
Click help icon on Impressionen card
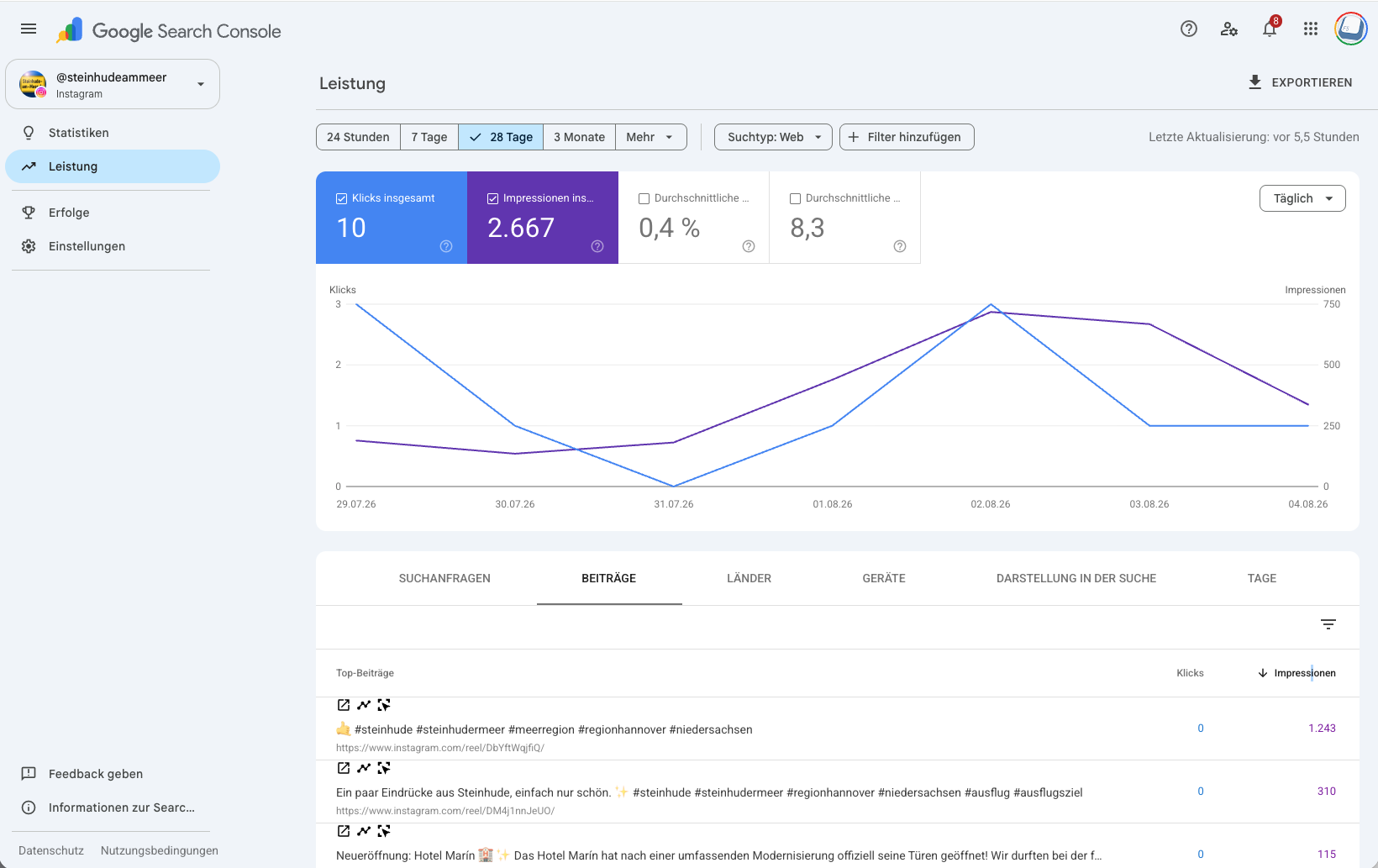[x=597, y=246]
